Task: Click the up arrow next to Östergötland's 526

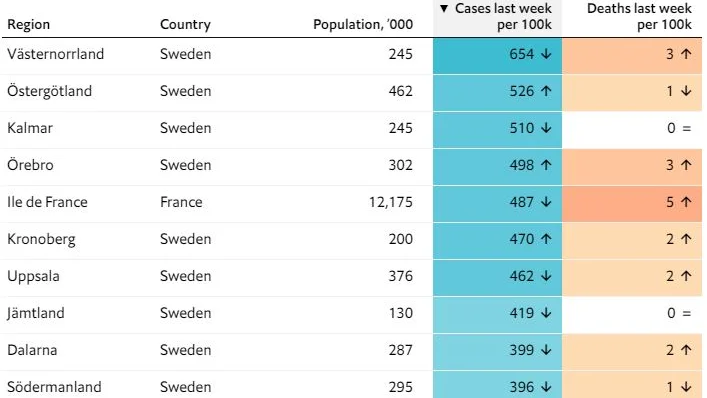Action: [x=546, y=91]
